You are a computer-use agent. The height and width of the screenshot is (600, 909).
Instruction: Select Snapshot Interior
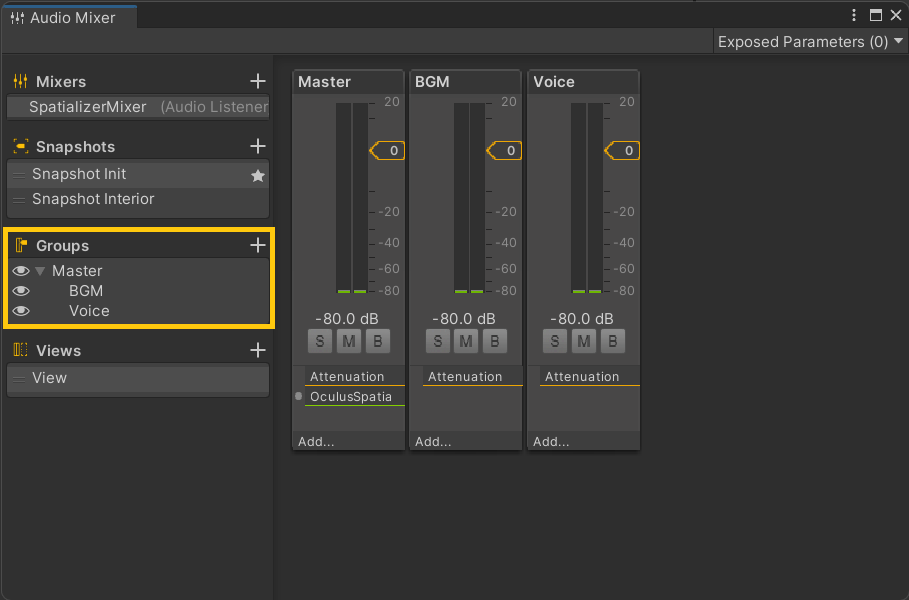(138, 199)
